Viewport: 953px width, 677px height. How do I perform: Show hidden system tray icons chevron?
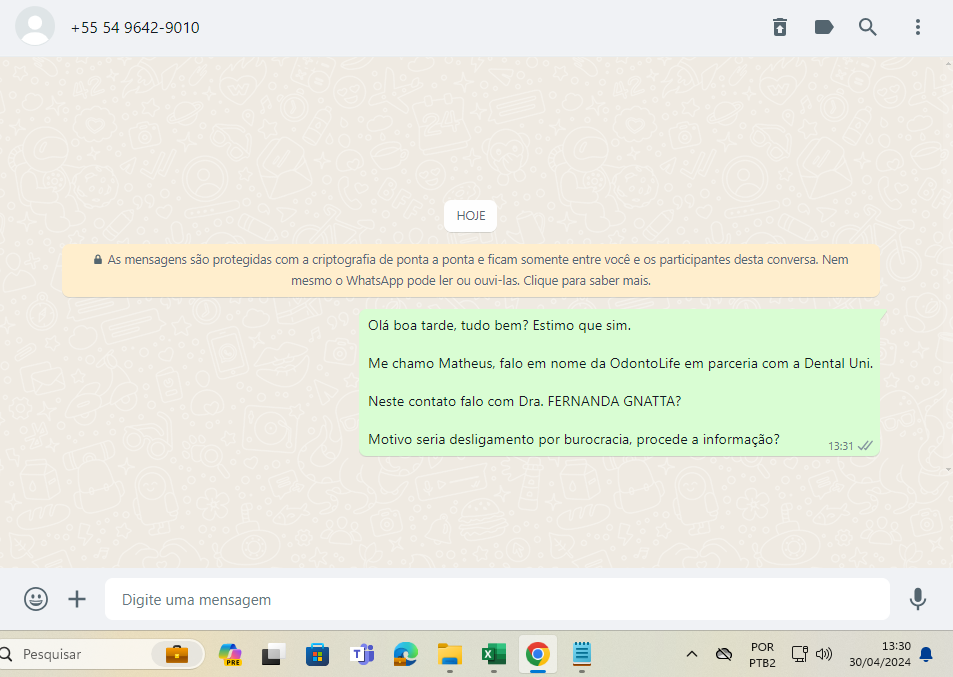(x=691, y=655)
